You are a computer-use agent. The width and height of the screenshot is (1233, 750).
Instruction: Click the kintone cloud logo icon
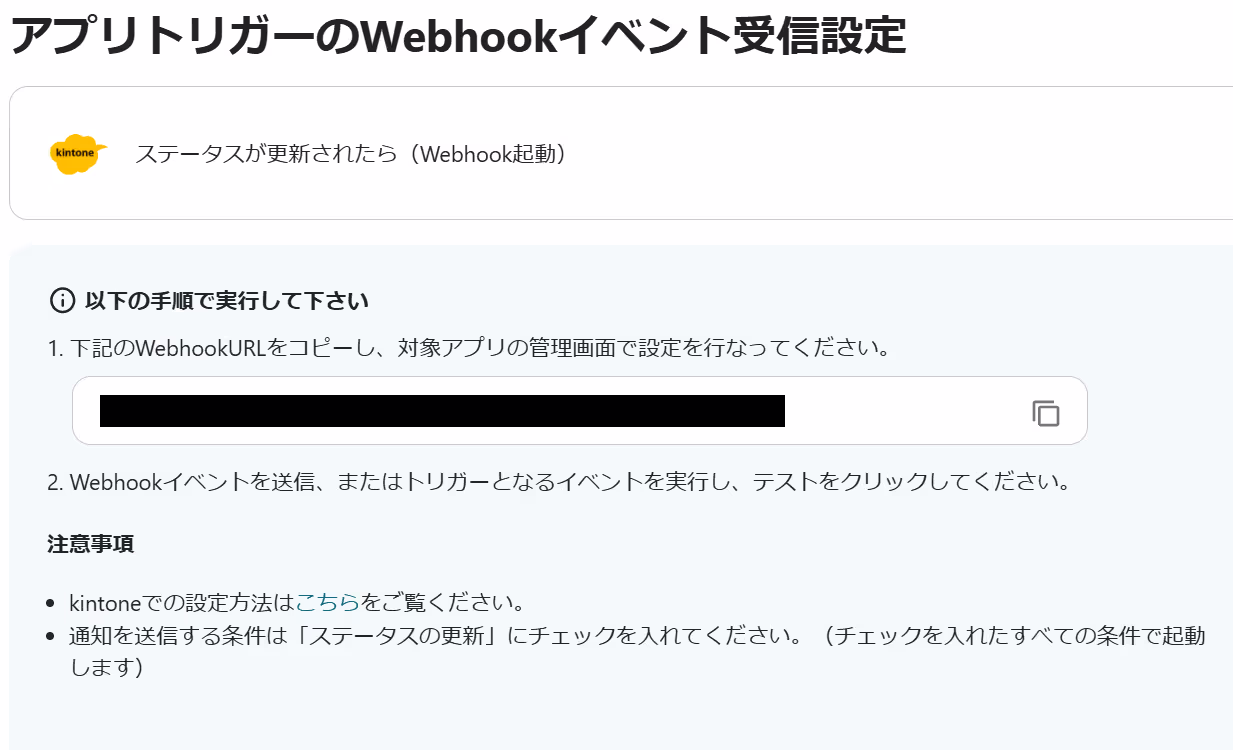tap(78, 154)
